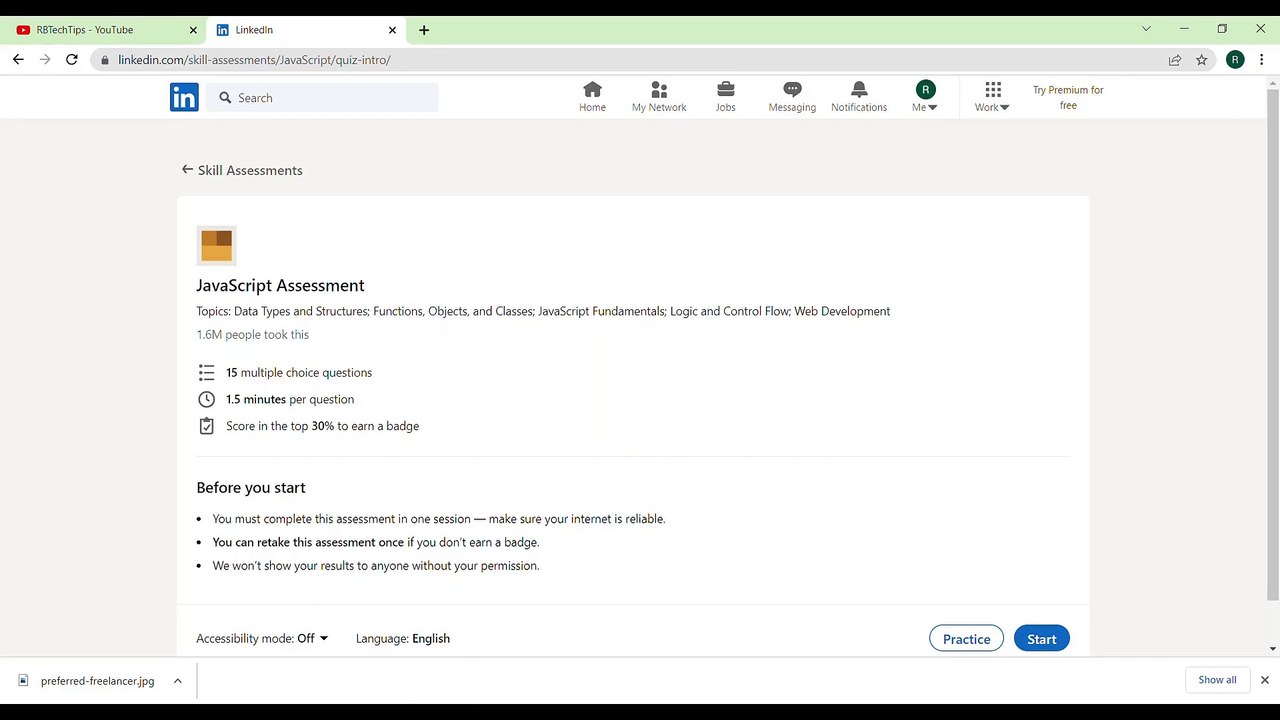Go to the Jobs briefcase icon
Viewport: 1280px width, 720px height.
pyautogui.click(x=726, y=90)
